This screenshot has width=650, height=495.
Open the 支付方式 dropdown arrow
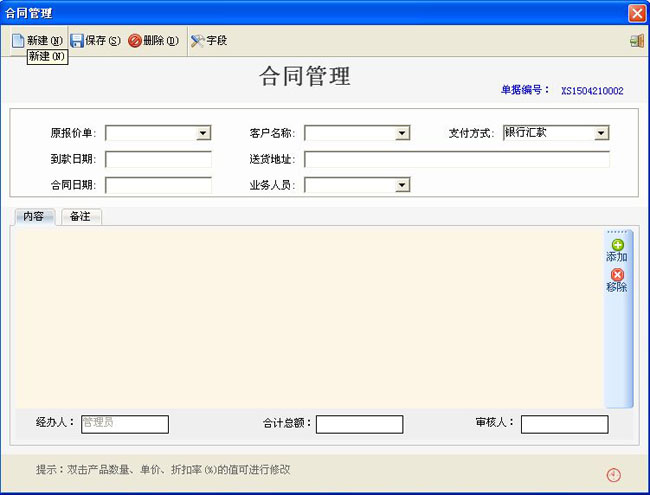601,133
